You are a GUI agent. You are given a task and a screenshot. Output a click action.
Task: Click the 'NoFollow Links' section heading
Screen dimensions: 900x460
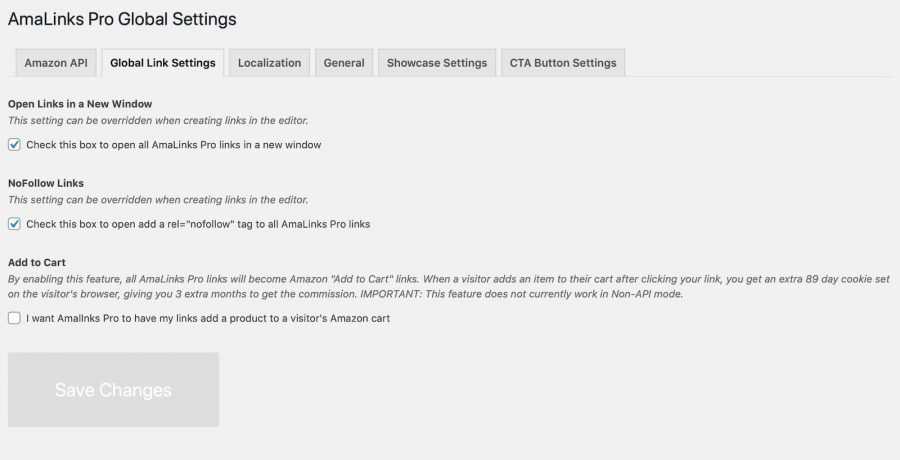[x=46, y=183]
